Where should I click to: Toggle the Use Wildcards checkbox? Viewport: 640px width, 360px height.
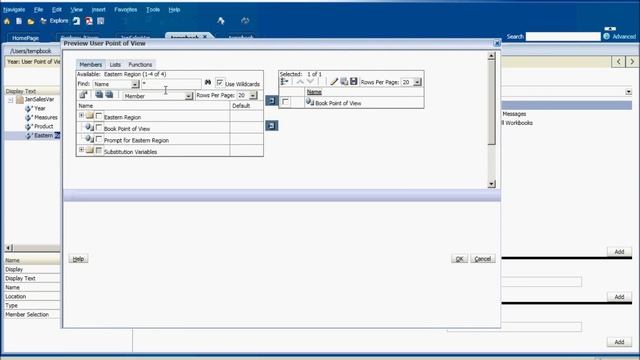click(x=220, y=83)
